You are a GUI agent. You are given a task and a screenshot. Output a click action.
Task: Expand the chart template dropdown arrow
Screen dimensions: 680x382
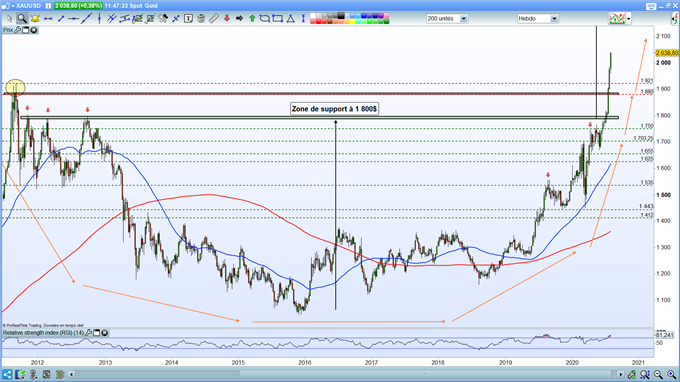point(628,19)
